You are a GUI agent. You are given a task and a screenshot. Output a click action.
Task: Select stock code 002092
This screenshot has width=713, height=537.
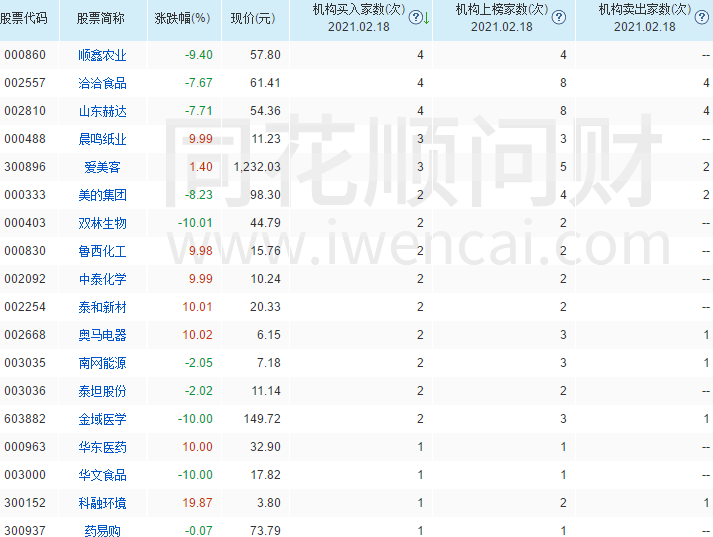(25, 279)
